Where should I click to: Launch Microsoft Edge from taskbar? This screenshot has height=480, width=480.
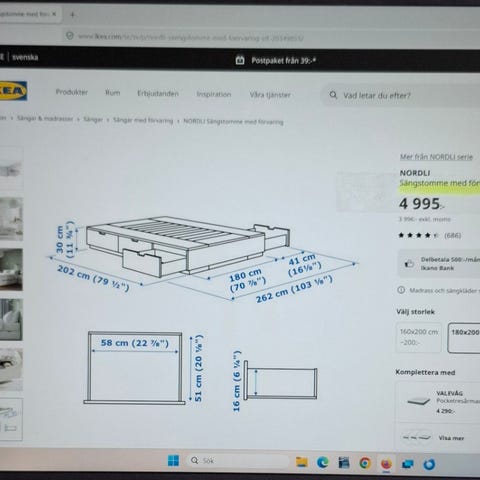pos(322,462)
